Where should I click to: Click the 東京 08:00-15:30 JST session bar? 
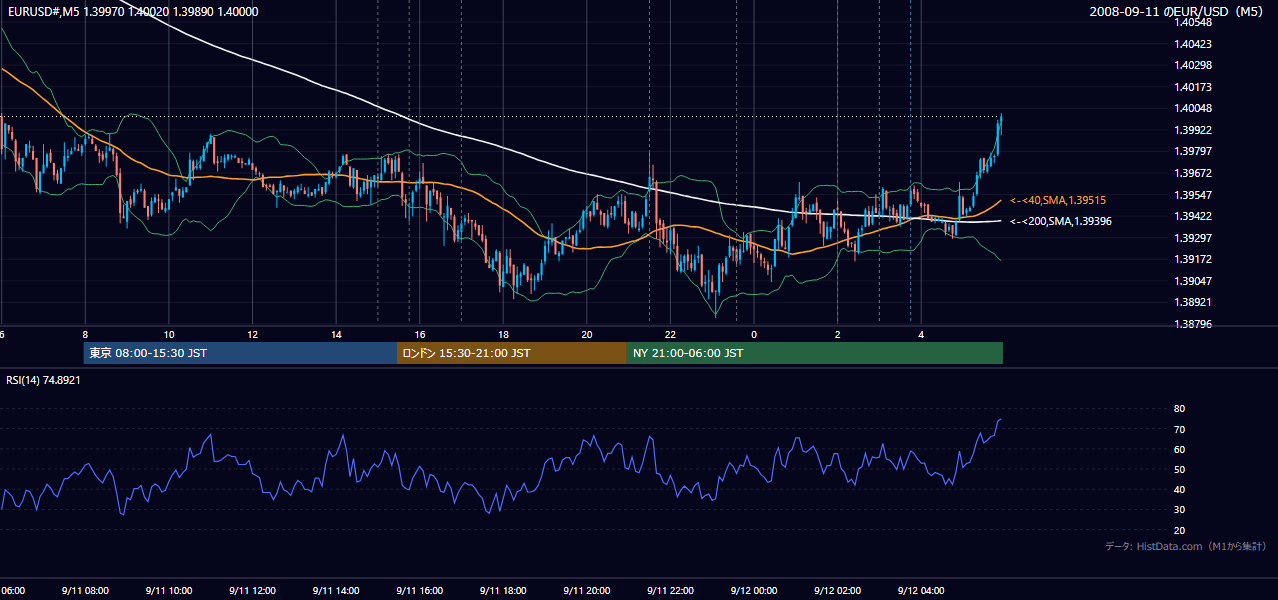coord(240,353)
